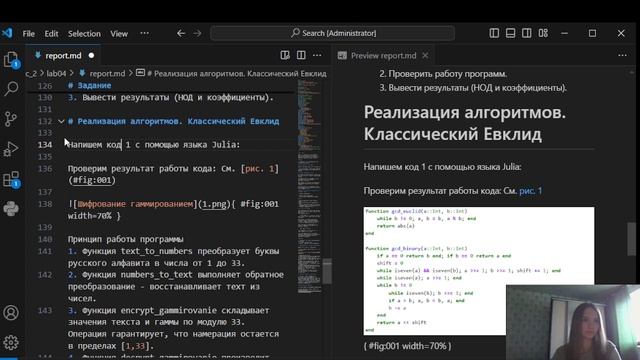The height and width of the screenshot is (360, 640).
Task: Click the editor vertical scrollbar thumb
Action: pos(327,271)
